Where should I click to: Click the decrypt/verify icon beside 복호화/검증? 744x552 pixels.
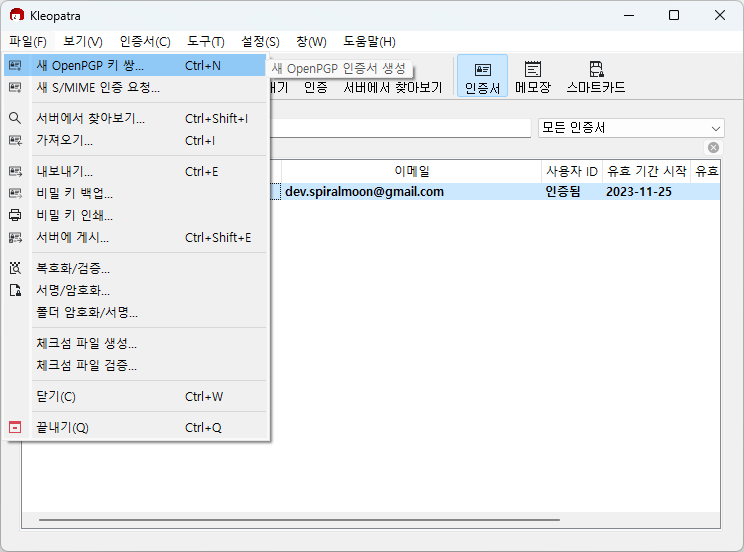pyautogui.click(x=15, y=268)
